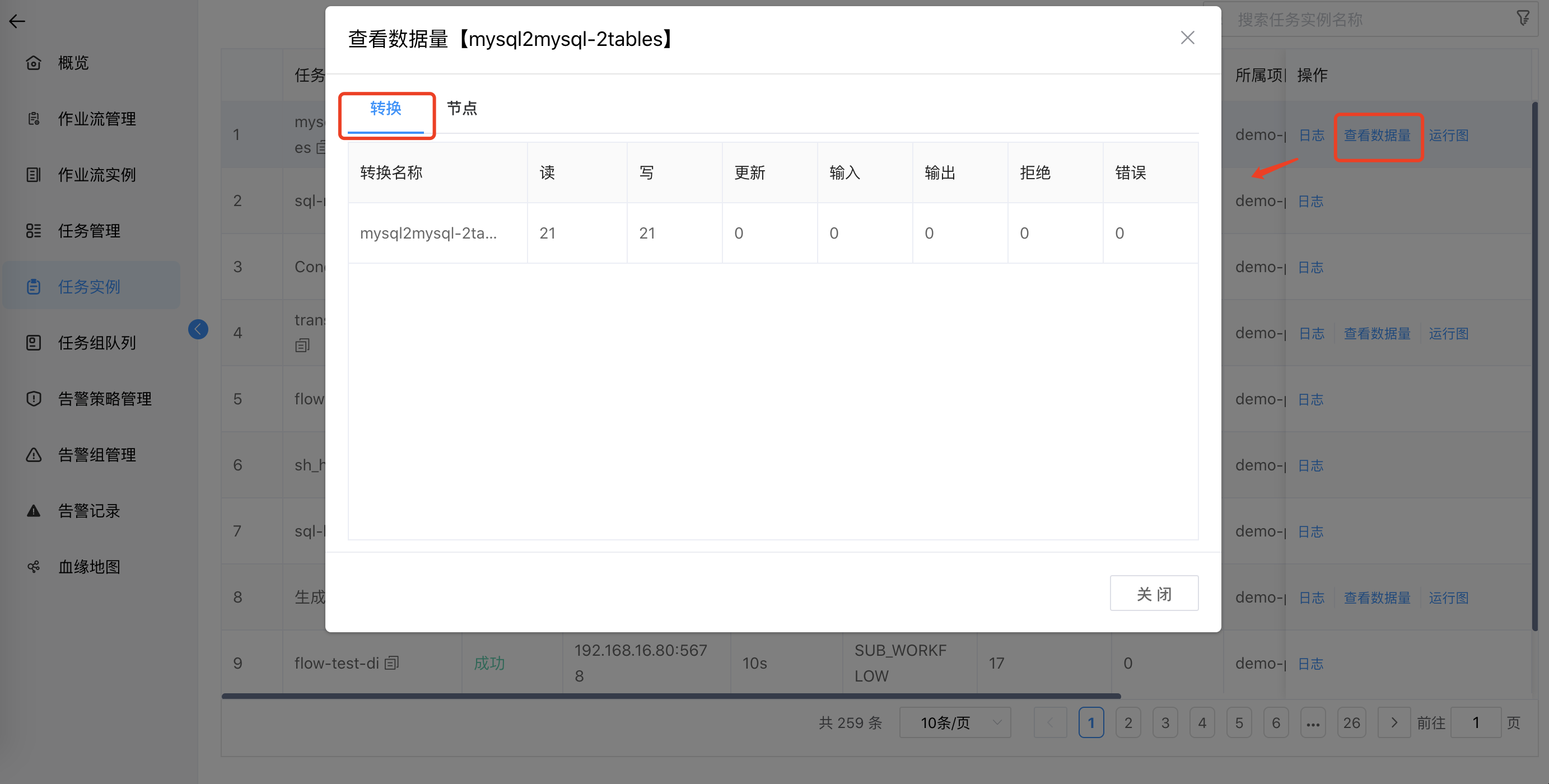This screenshot has height=784, width=1549.
Task: Switch to the 节点 tab
Action: coord(462,108)
